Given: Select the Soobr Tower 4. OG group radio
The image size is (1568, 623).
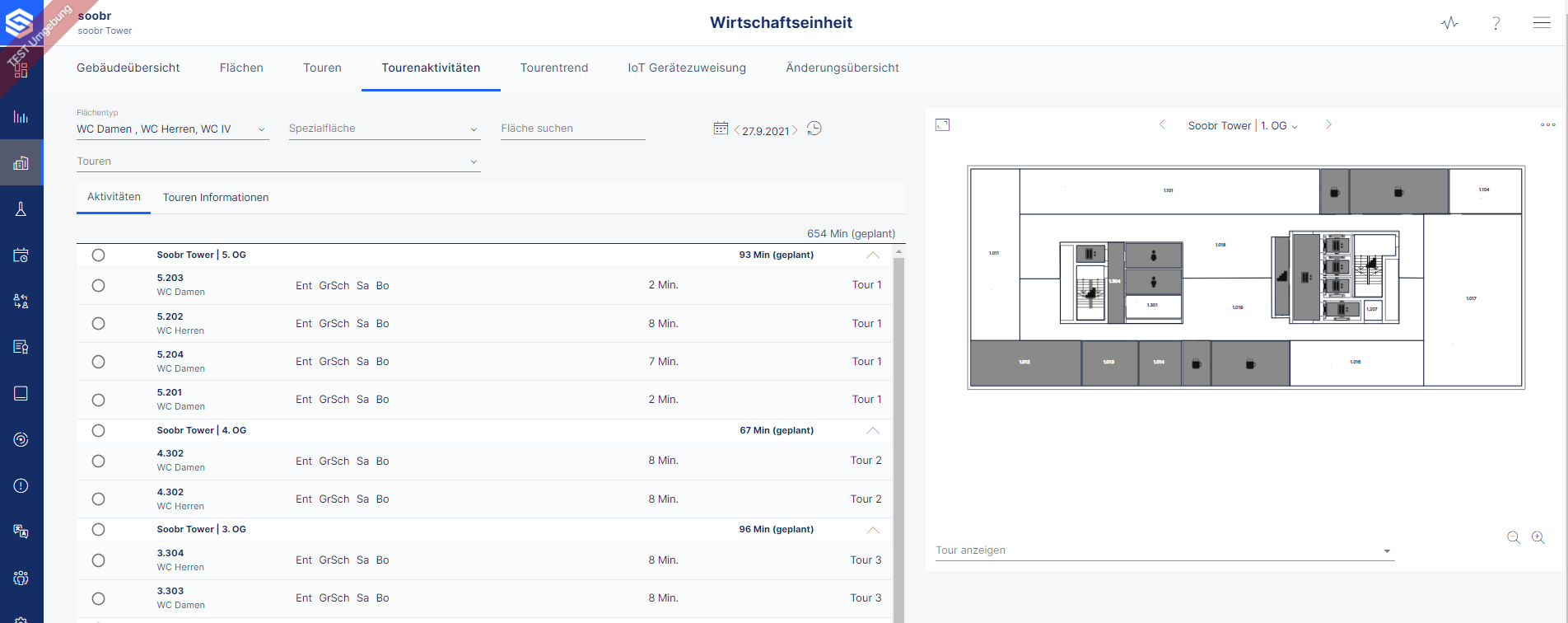Looking at the screenshot, I should (99, 431).
